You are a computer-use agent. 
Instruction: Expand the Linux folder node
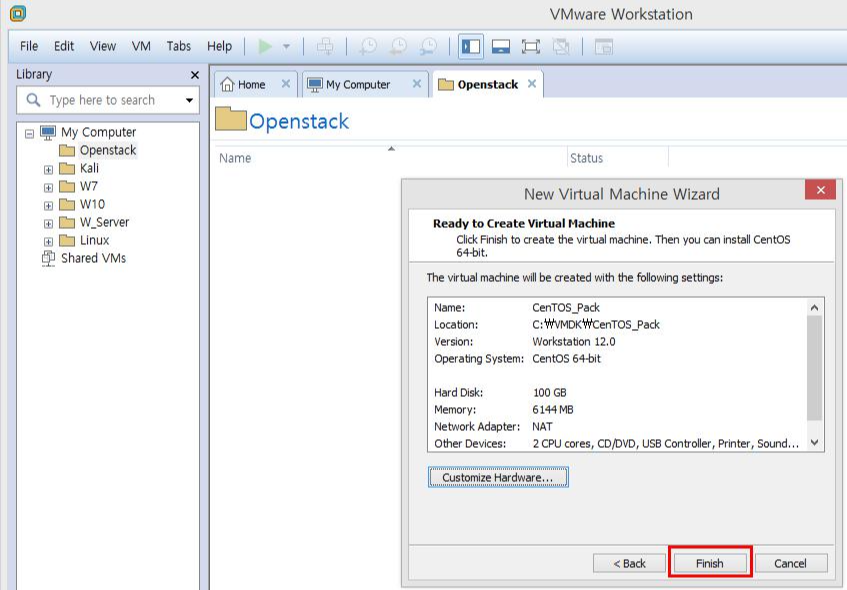[x=49, y=241]
